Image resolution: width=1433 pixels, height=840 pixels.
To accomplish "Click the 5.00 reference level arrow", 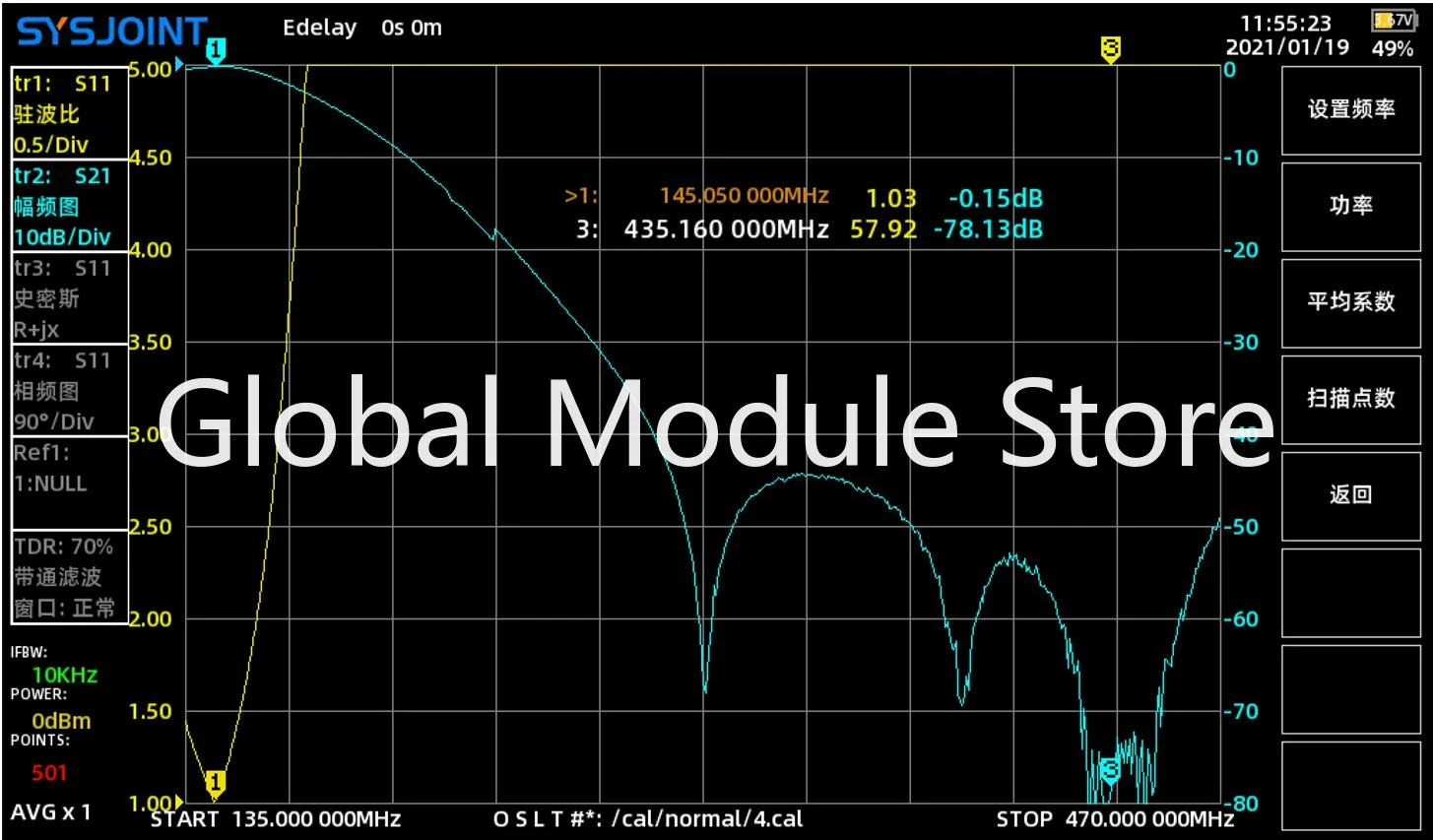I will [179, 65].
